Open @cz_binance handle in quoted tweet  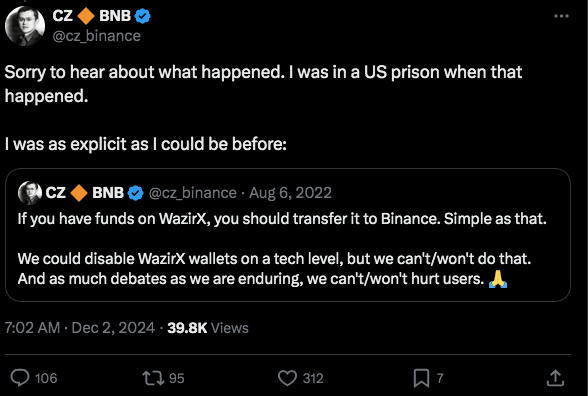pos(193,193)
